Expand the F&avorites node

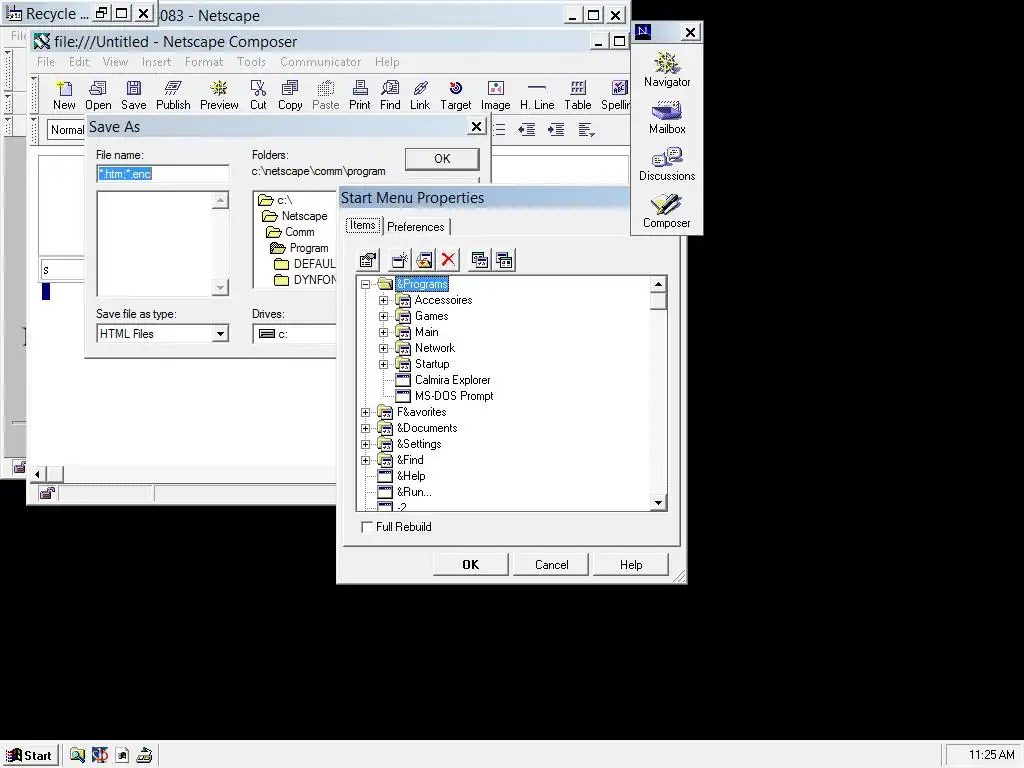366,412
